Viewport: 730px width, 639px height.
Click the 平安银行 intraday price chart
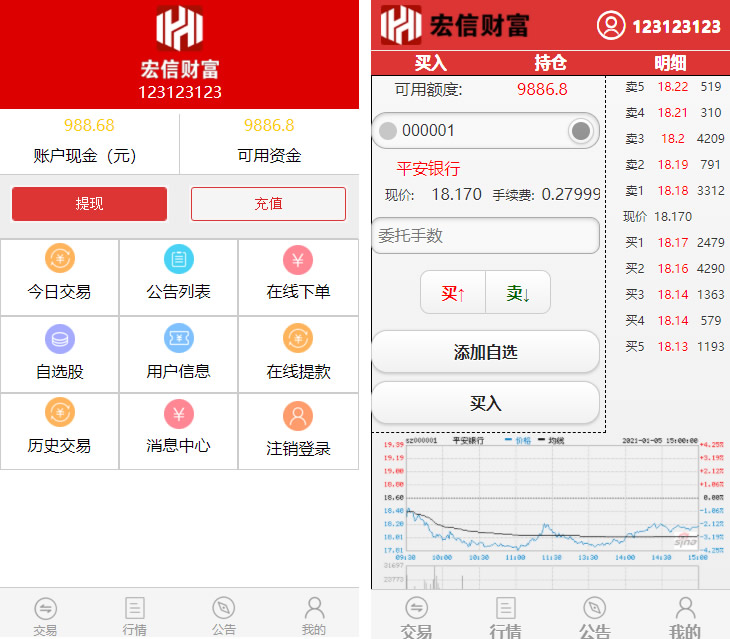540,495
